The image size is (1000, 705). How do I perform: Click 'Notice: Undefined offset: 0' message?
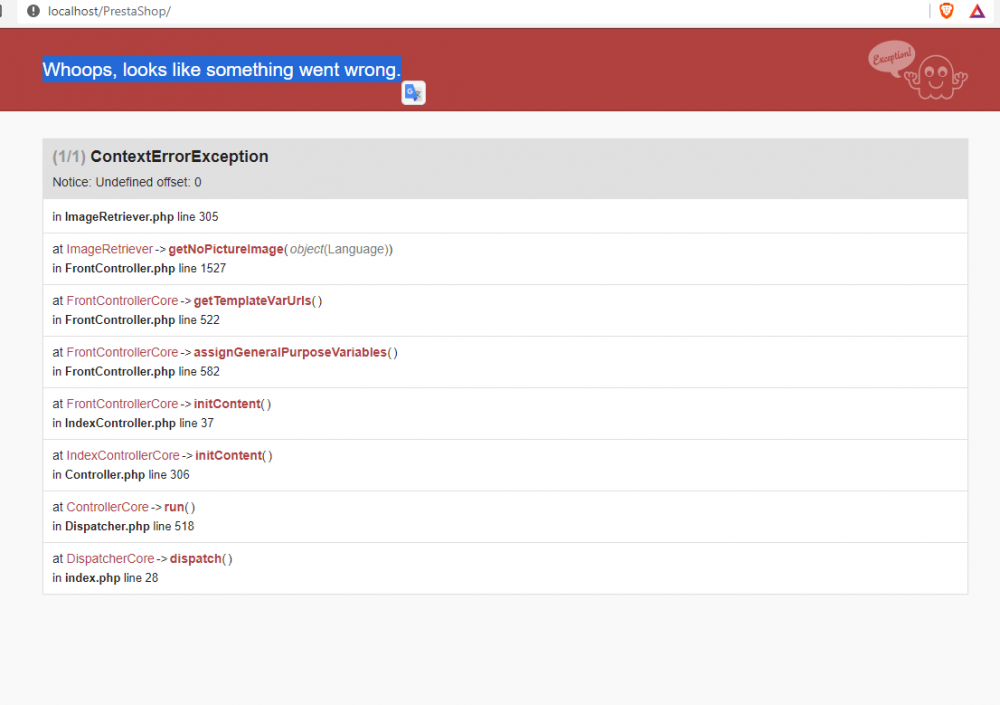click(127, 182)
